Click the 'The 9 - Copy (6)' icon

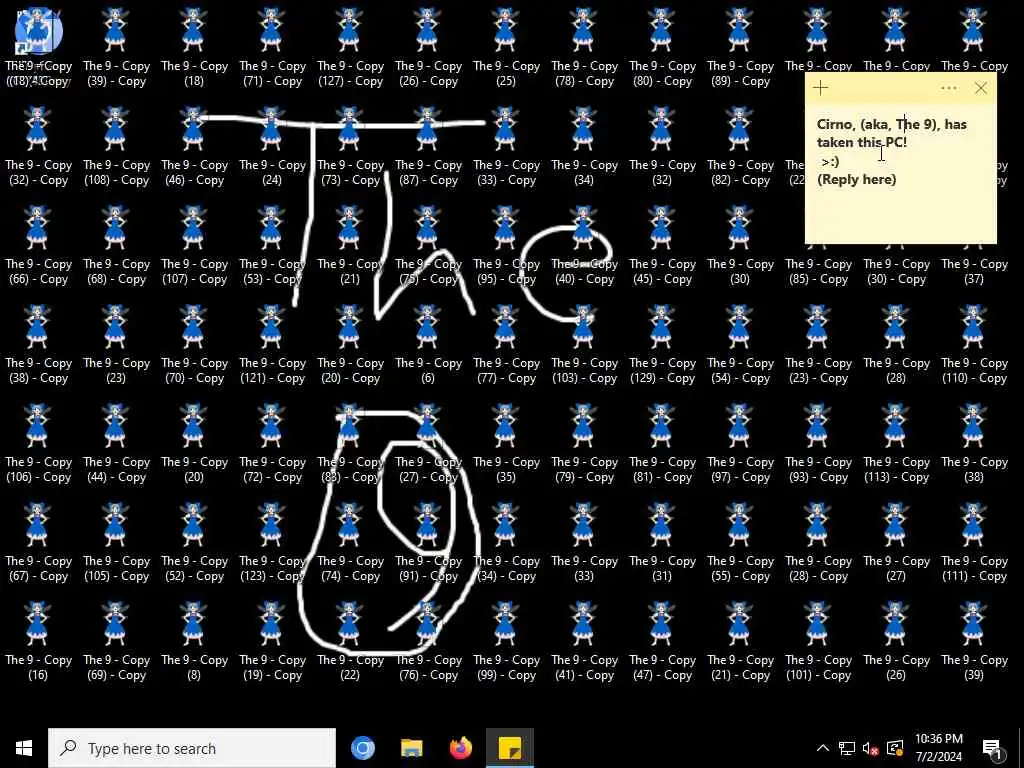[428, 345]
